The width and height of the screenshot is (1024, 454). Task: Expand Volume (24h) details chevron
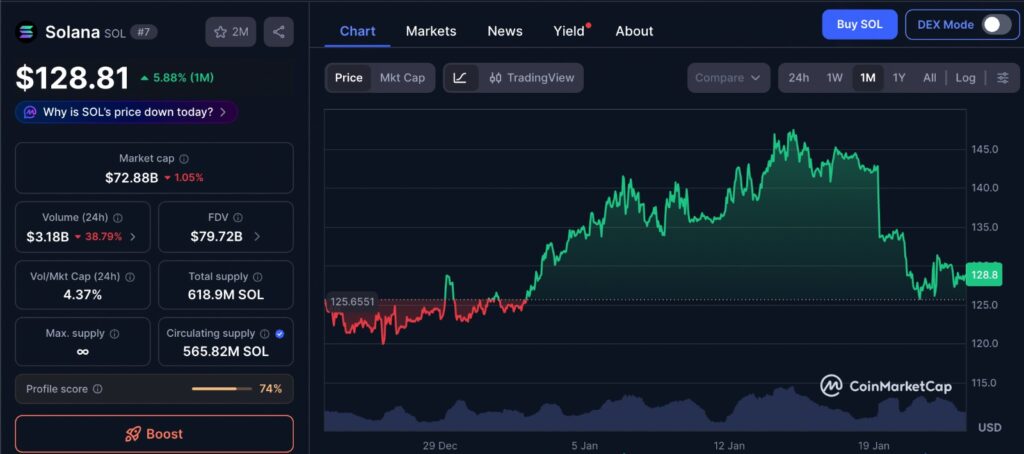(x=133, y=236)
